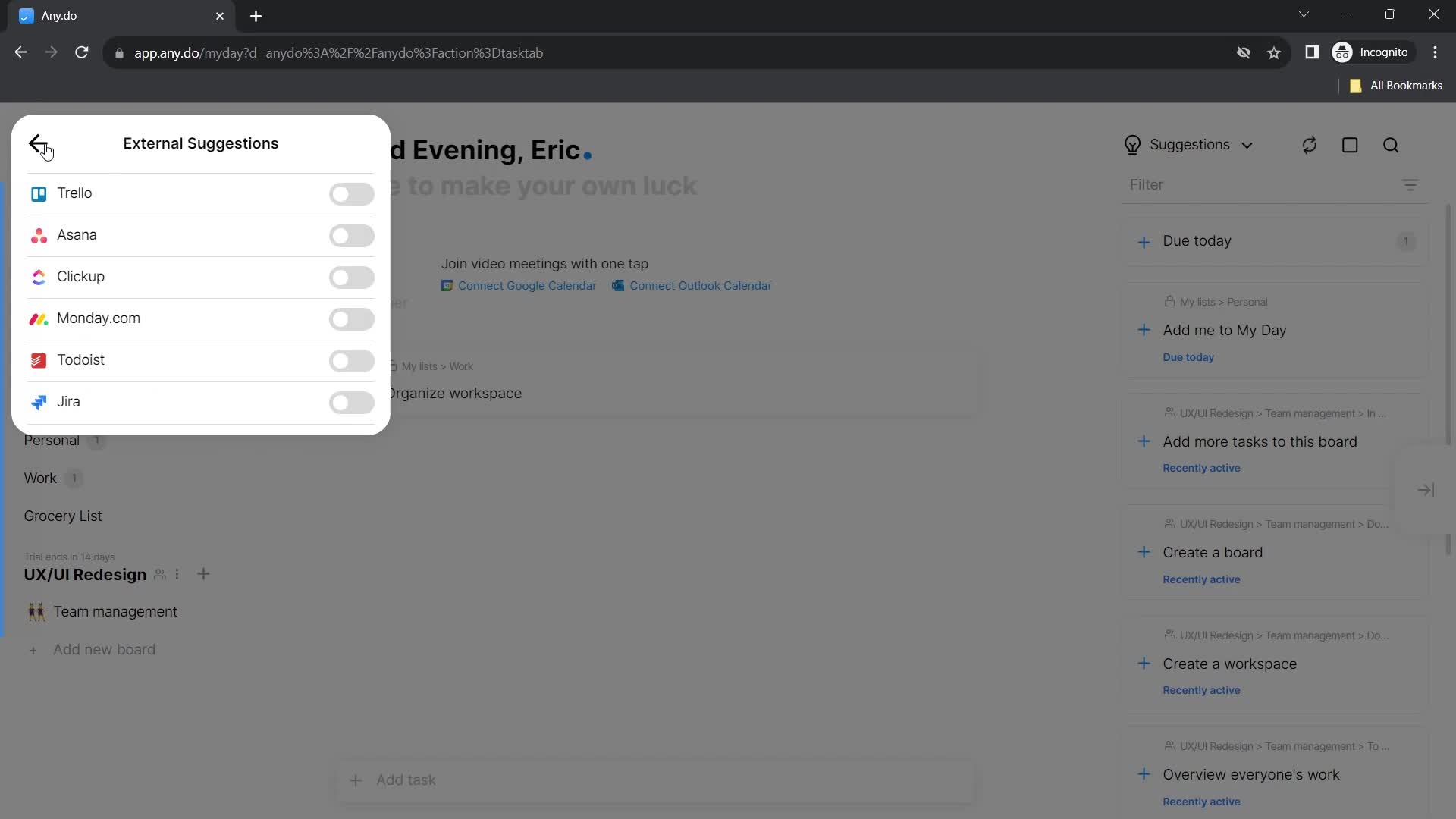Click the Trello app icon
1456x819 pixels.
pos(38,192)
